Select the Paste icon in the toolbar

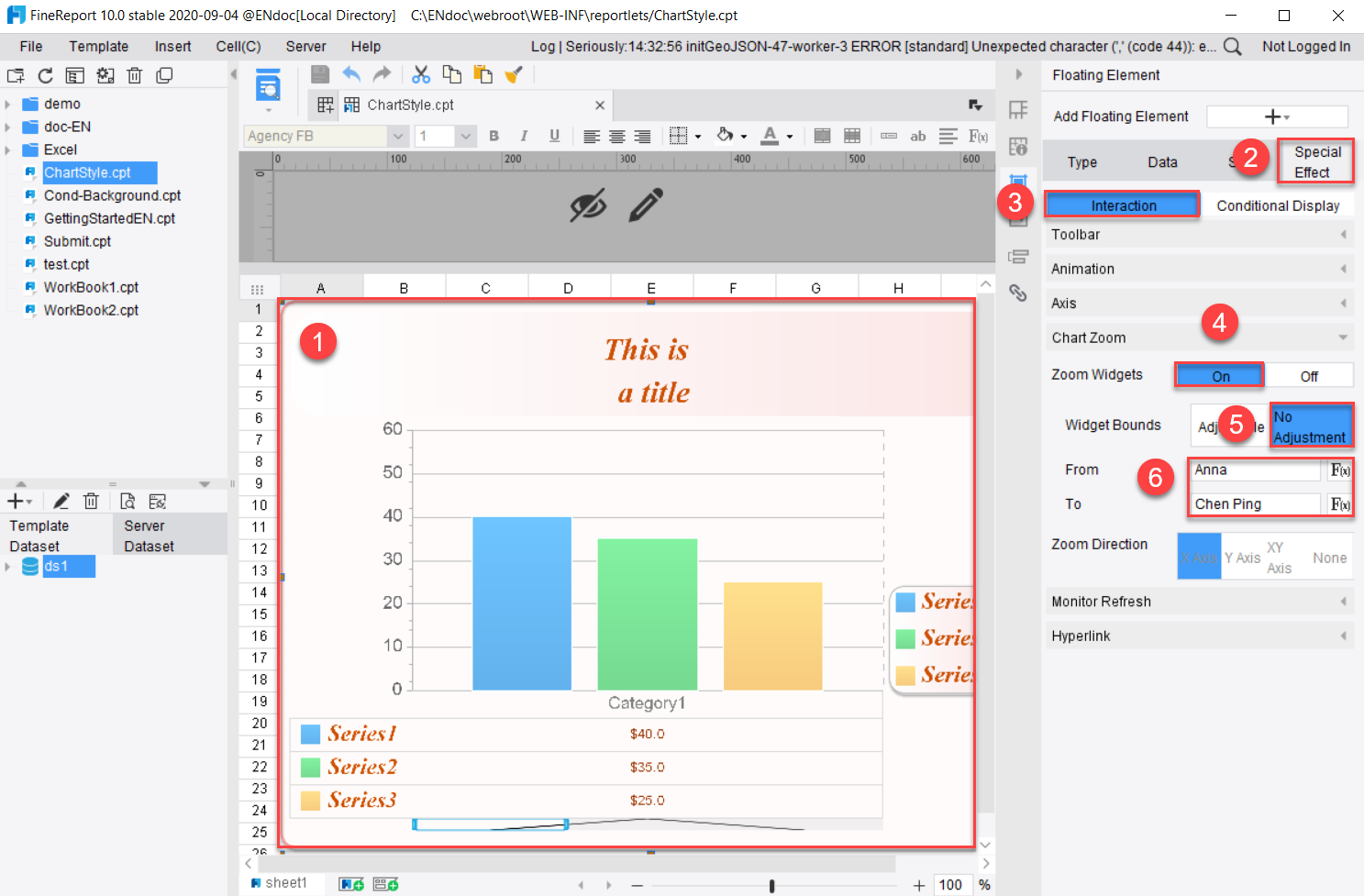point(483,74)
